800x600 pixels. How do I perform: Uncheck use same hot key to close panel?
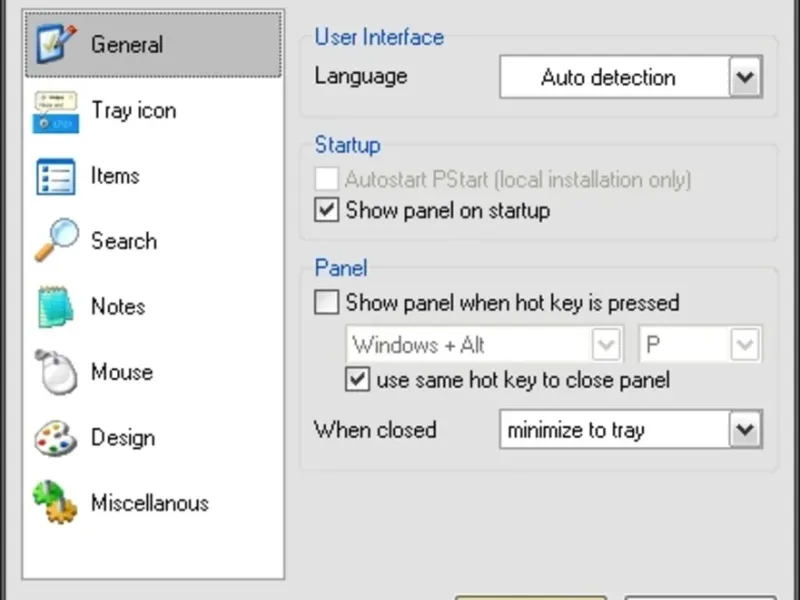click(357, 380)
